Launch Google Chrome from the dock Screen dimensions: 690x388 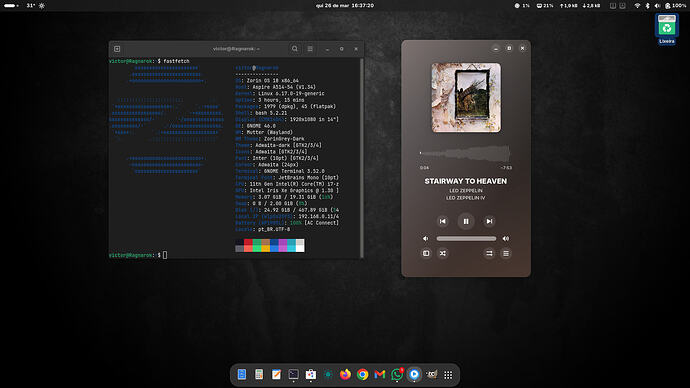[x=363, y=374]
